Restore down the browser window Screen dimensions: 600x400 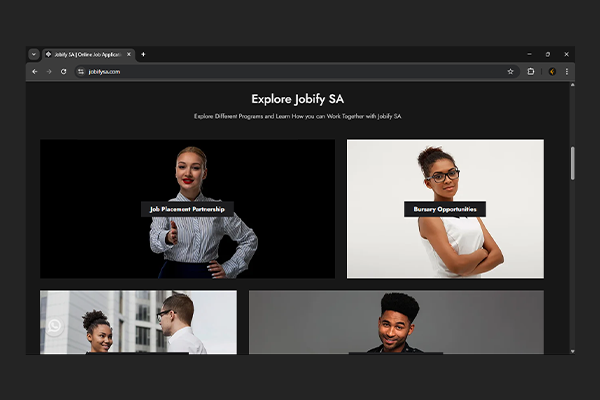(x=548, y=54)
